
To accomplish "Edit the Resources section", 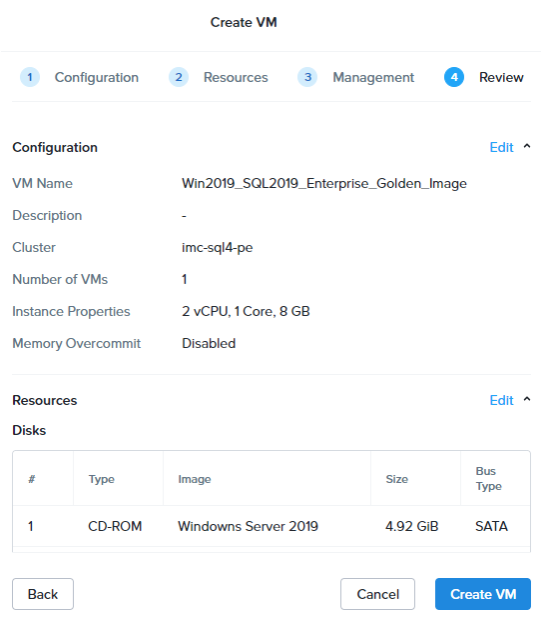I will [x=501, y=400].
